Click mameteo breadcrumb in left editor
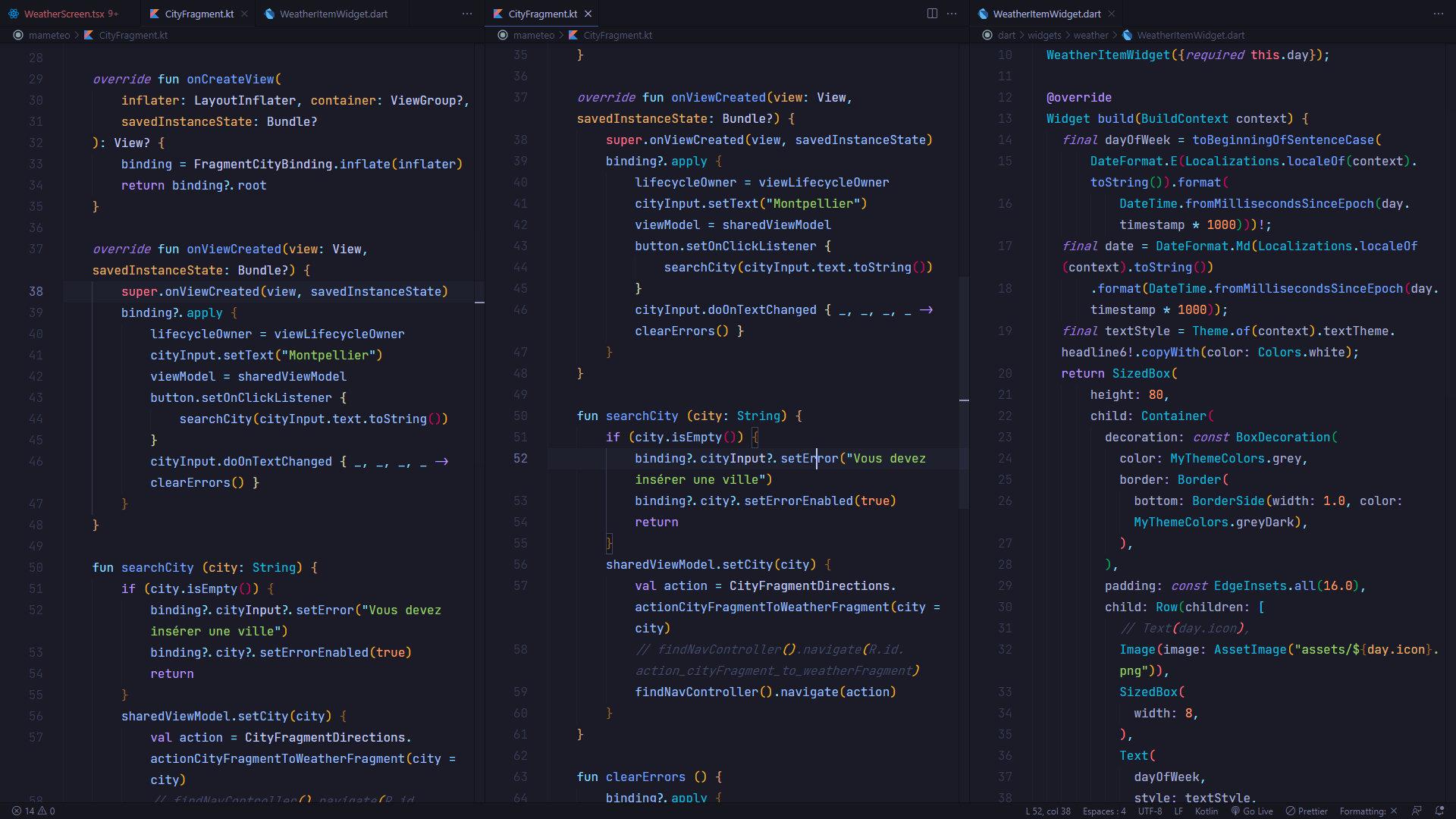The height and width of the screenshot is (819, 1456). pyautogui.click(x=49, y=35)
